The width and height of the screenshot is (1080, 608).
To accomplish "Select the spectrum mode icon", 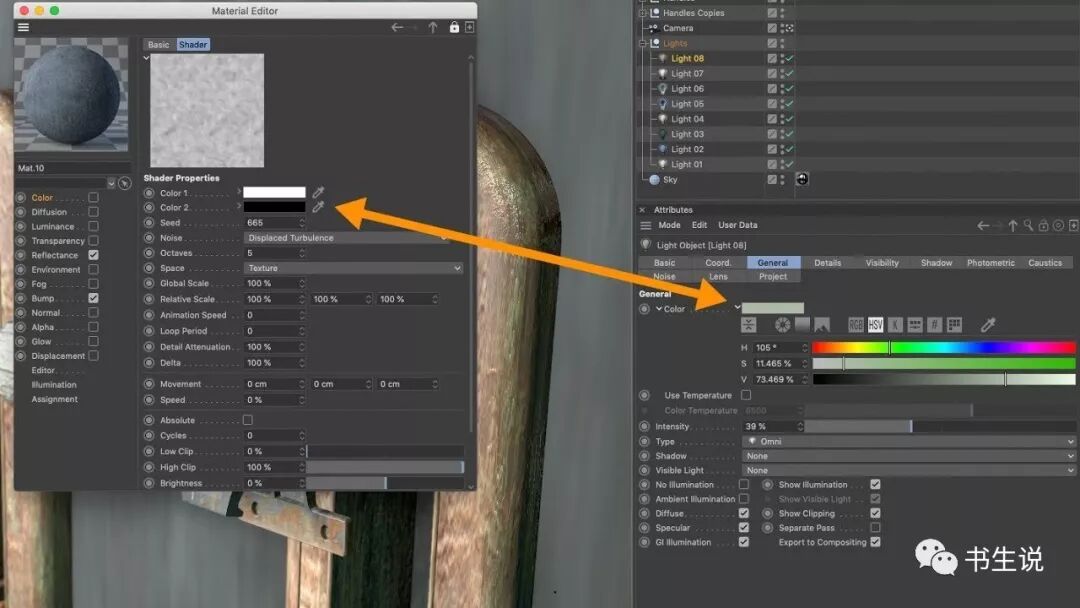I will click(802, 324).
